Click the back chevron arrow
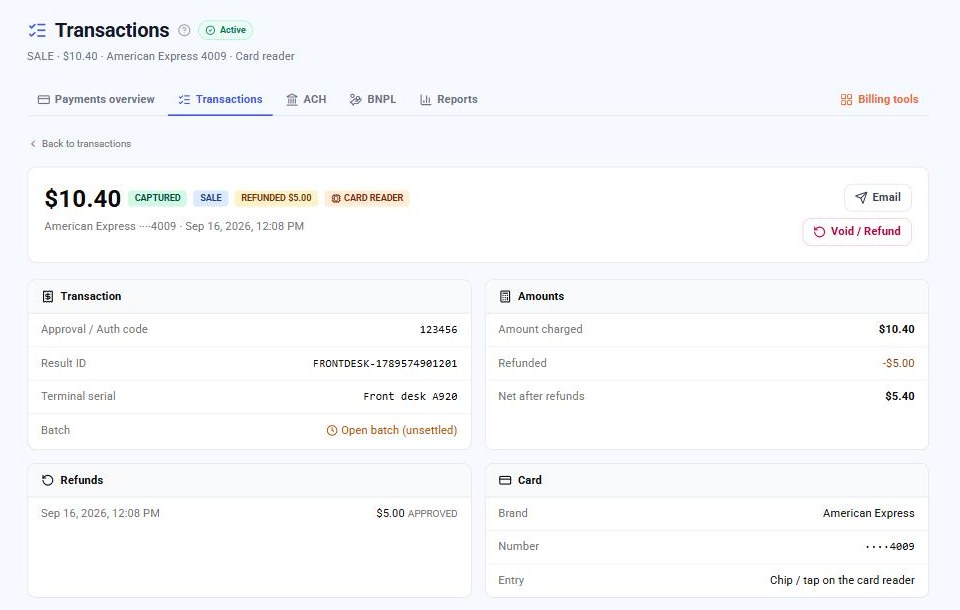Image resolution: width=960 pixels, height=610 pixels. (33, 144)
